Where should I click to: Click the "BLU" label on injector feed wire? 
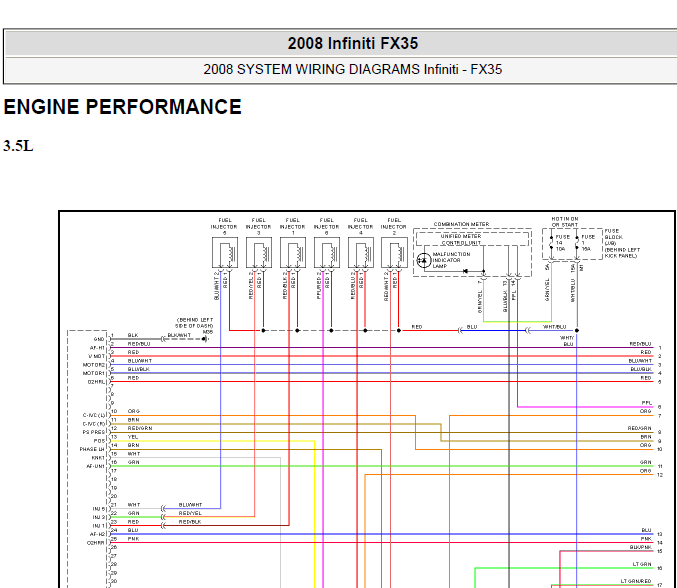(x=472, y=327)
